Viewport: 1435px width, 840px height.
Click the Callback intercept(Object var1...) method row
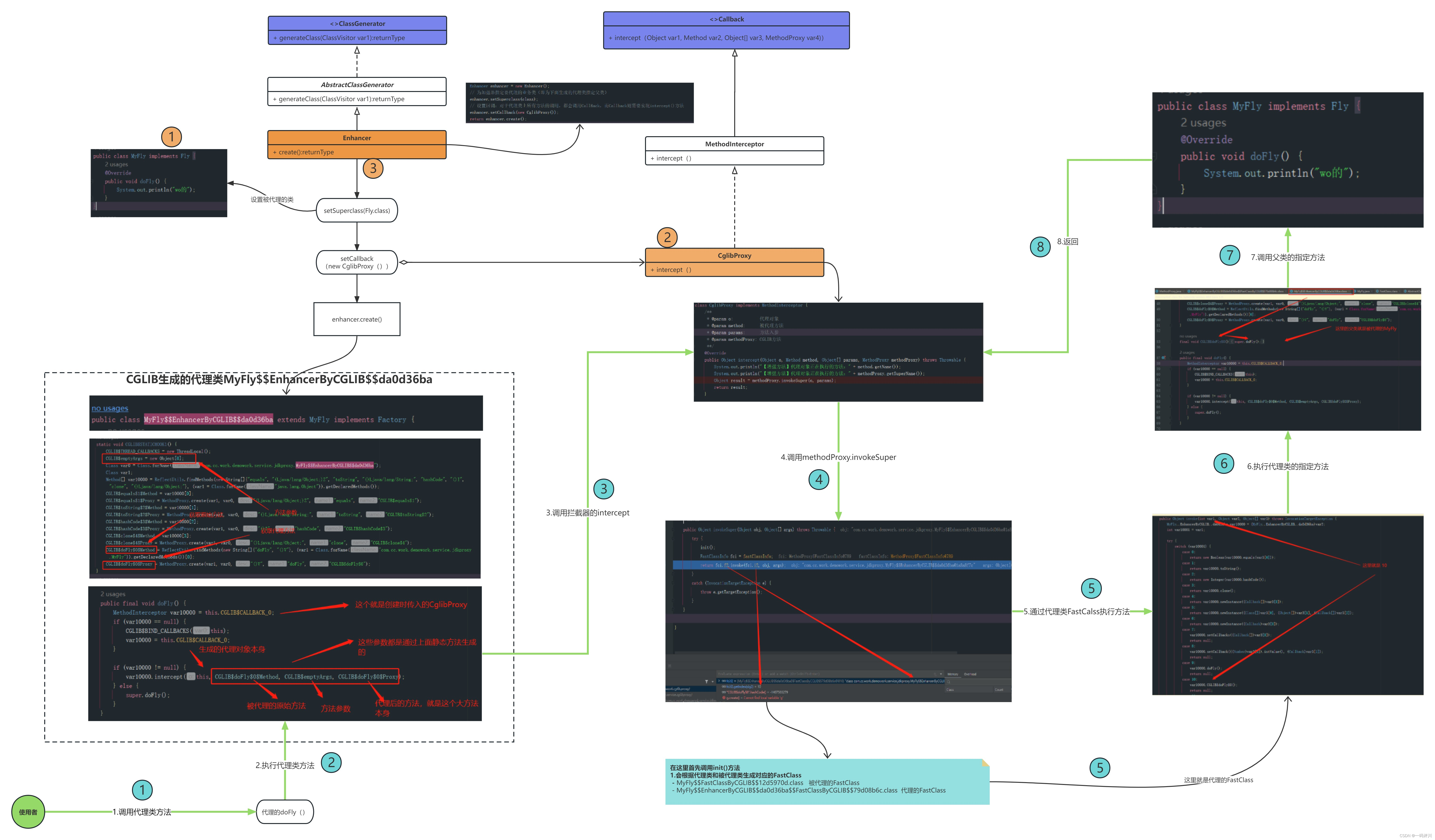727,38
